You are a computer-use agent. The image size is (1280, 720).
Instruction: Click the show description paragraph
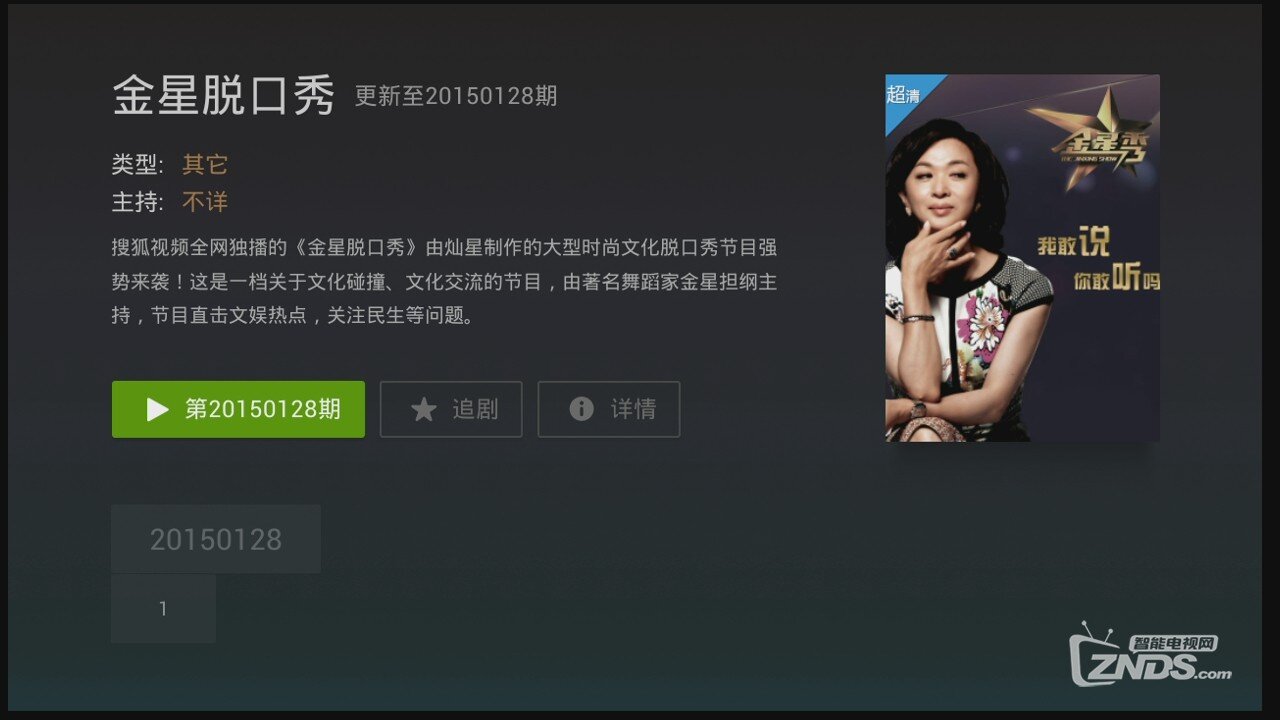click(x=444, y=281)
